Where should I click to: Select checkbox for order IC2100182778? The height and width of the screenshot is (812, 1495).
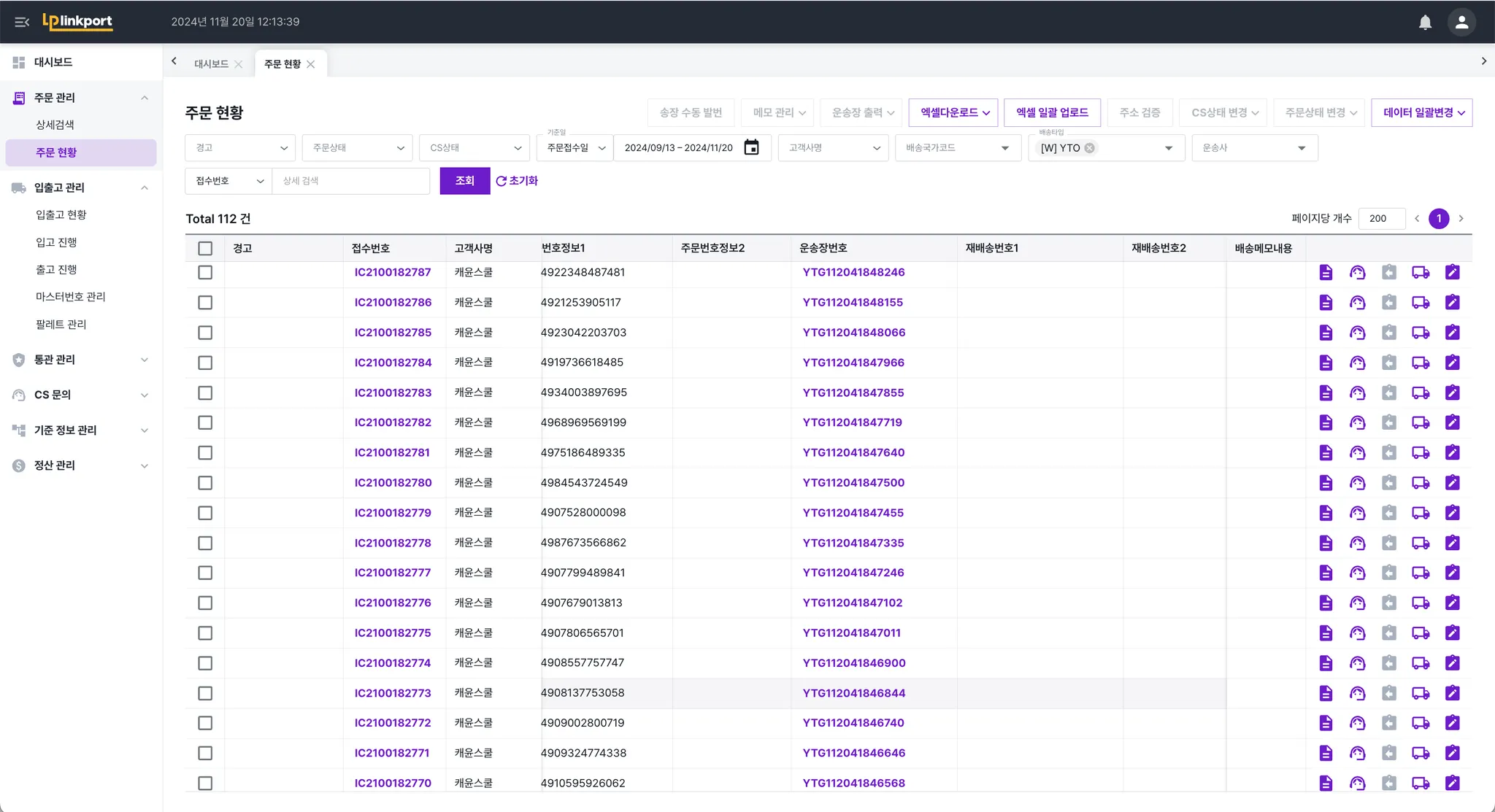point(205,543)
